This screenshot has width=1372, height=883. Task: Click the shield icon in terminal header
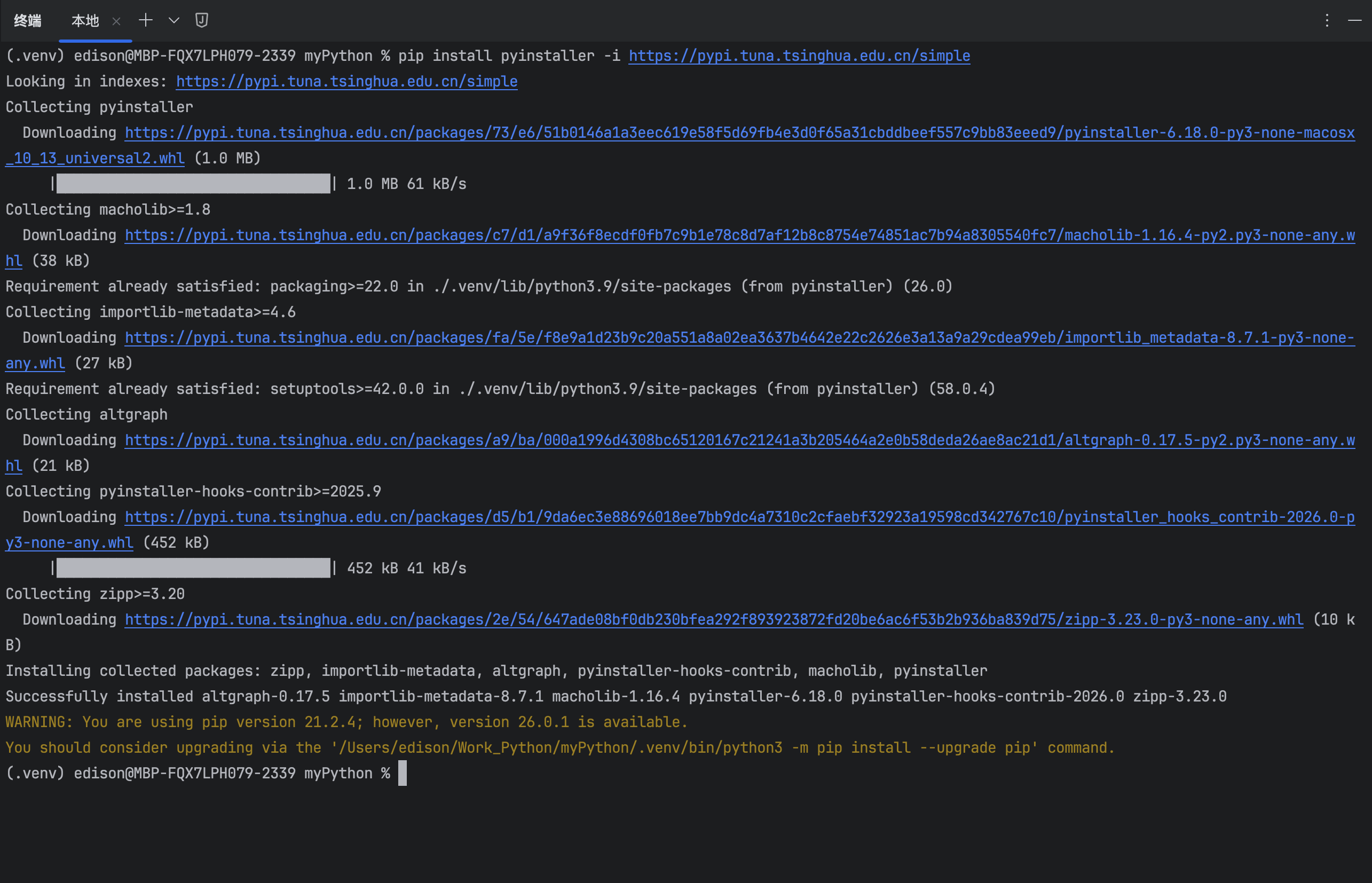coord(201,21)
